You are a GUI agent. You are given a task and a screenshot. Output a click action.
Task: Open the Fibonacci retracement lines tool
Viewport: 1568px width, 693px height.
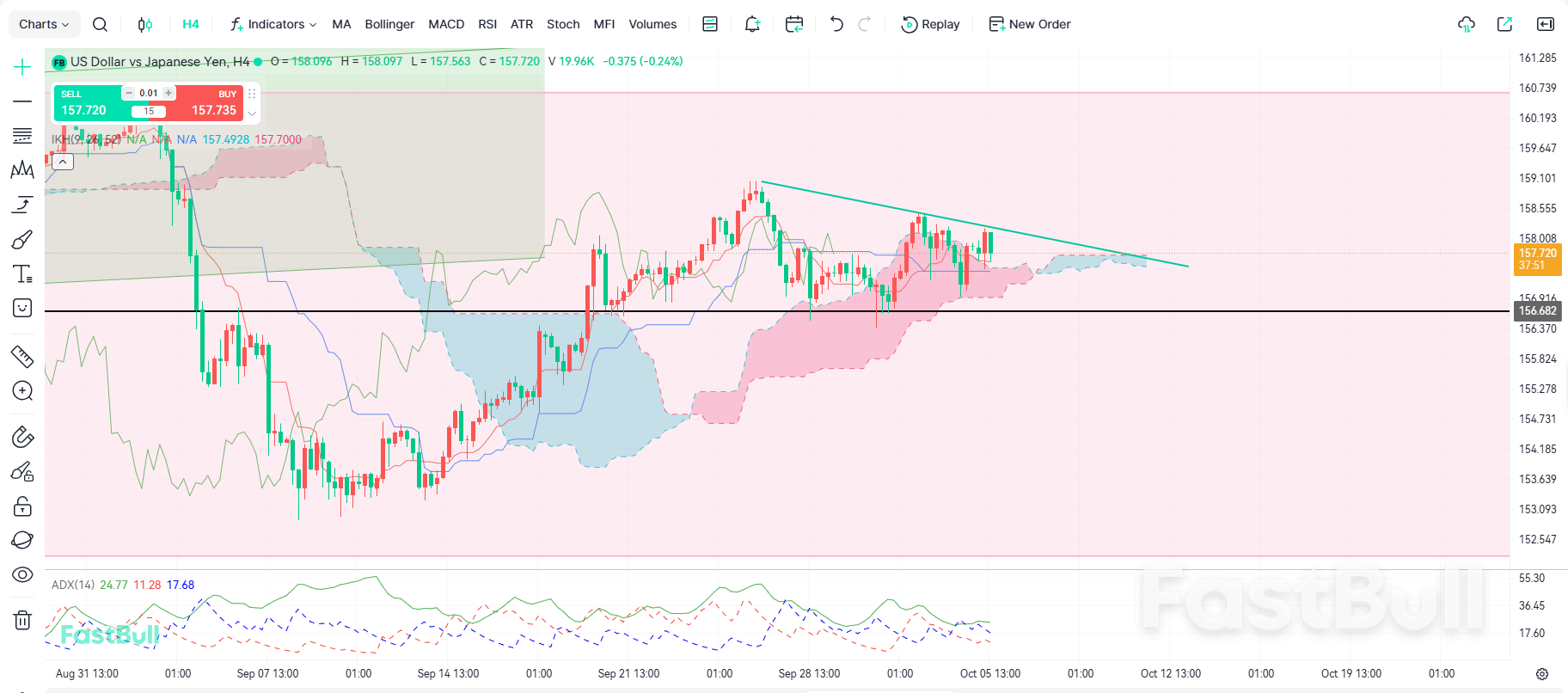point(22,136)
